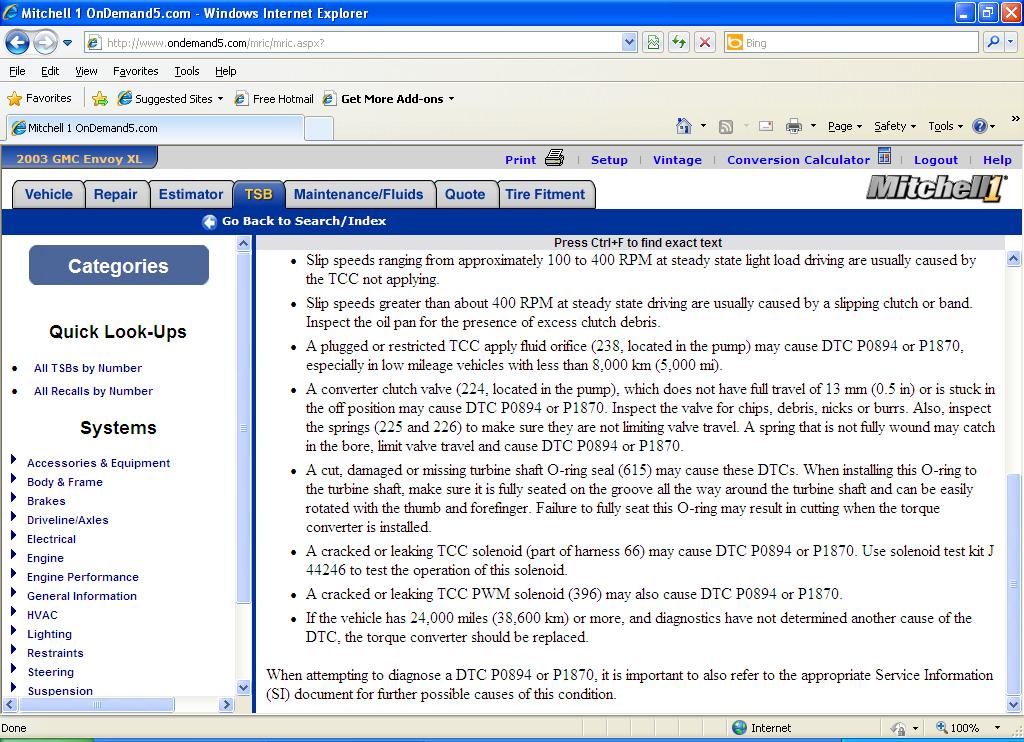Open the Edit menu
The height and width of the screenshot is (742, 1024).
click(50, 71)
